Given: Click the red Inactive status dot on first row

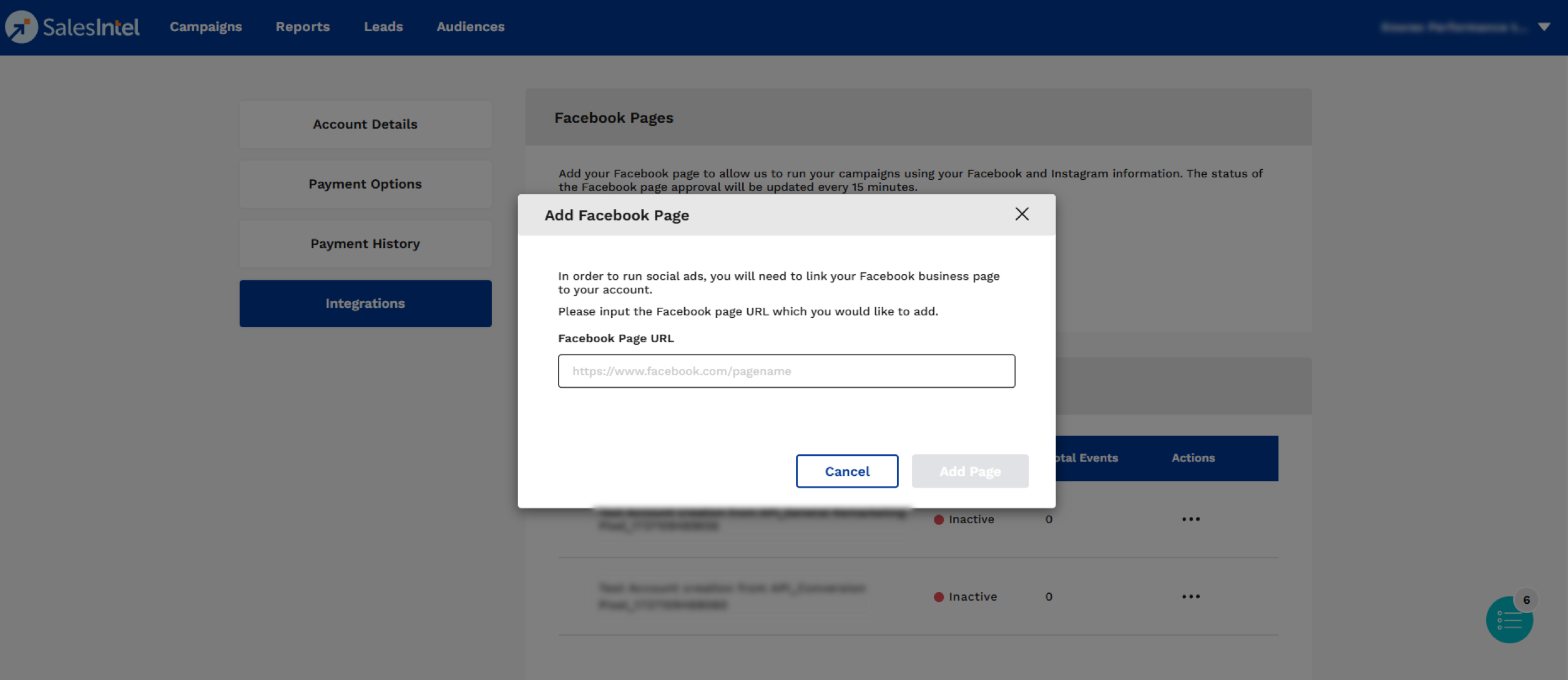Looking at the screenshot, I should [x=938, y=519].
